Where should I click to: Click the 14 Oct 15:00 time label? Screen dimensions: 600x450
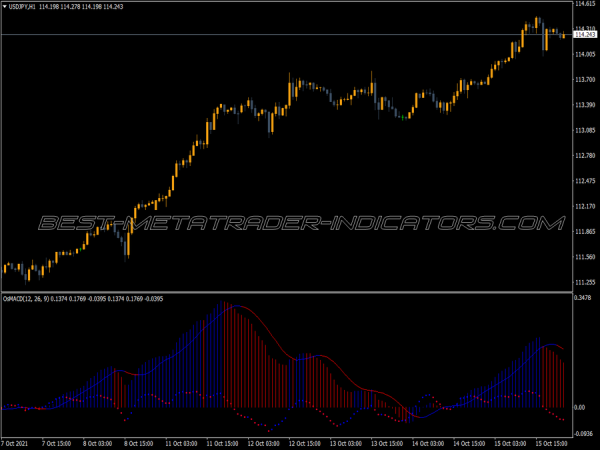click(x=470, y=443)
